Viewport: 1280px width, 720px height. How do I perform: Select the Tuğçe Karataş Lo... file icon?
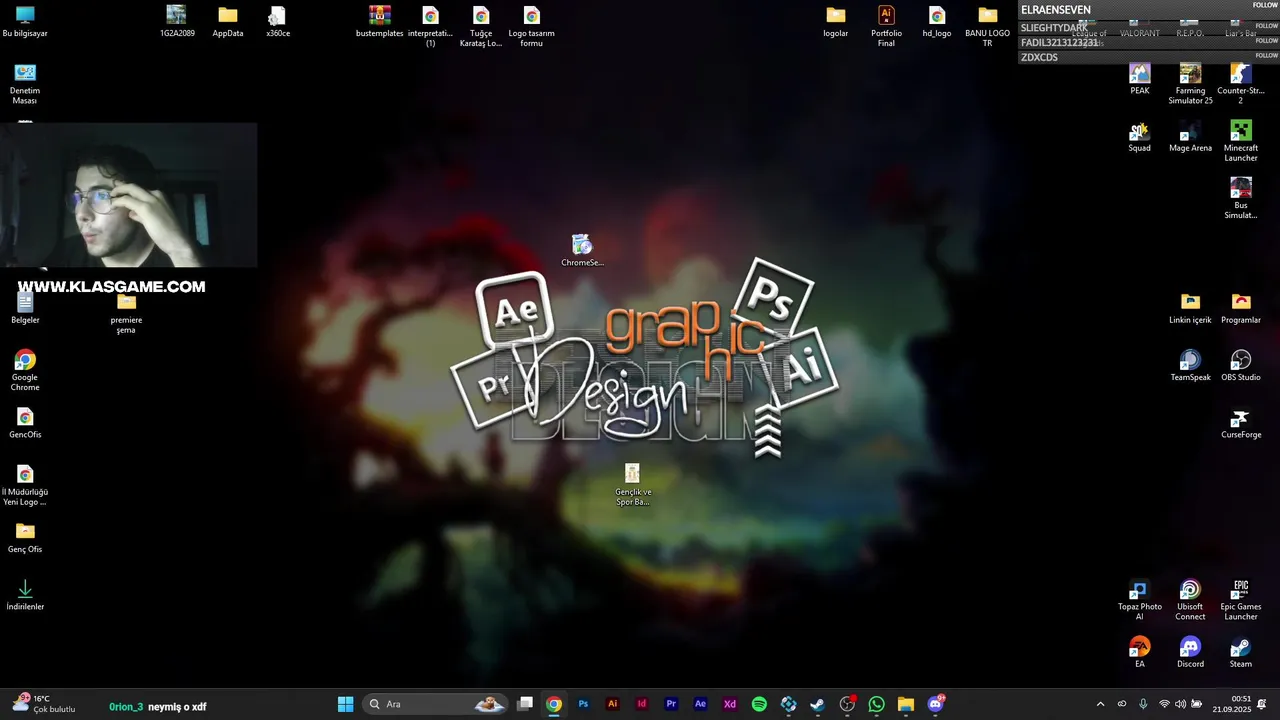[x=481, y=26]
